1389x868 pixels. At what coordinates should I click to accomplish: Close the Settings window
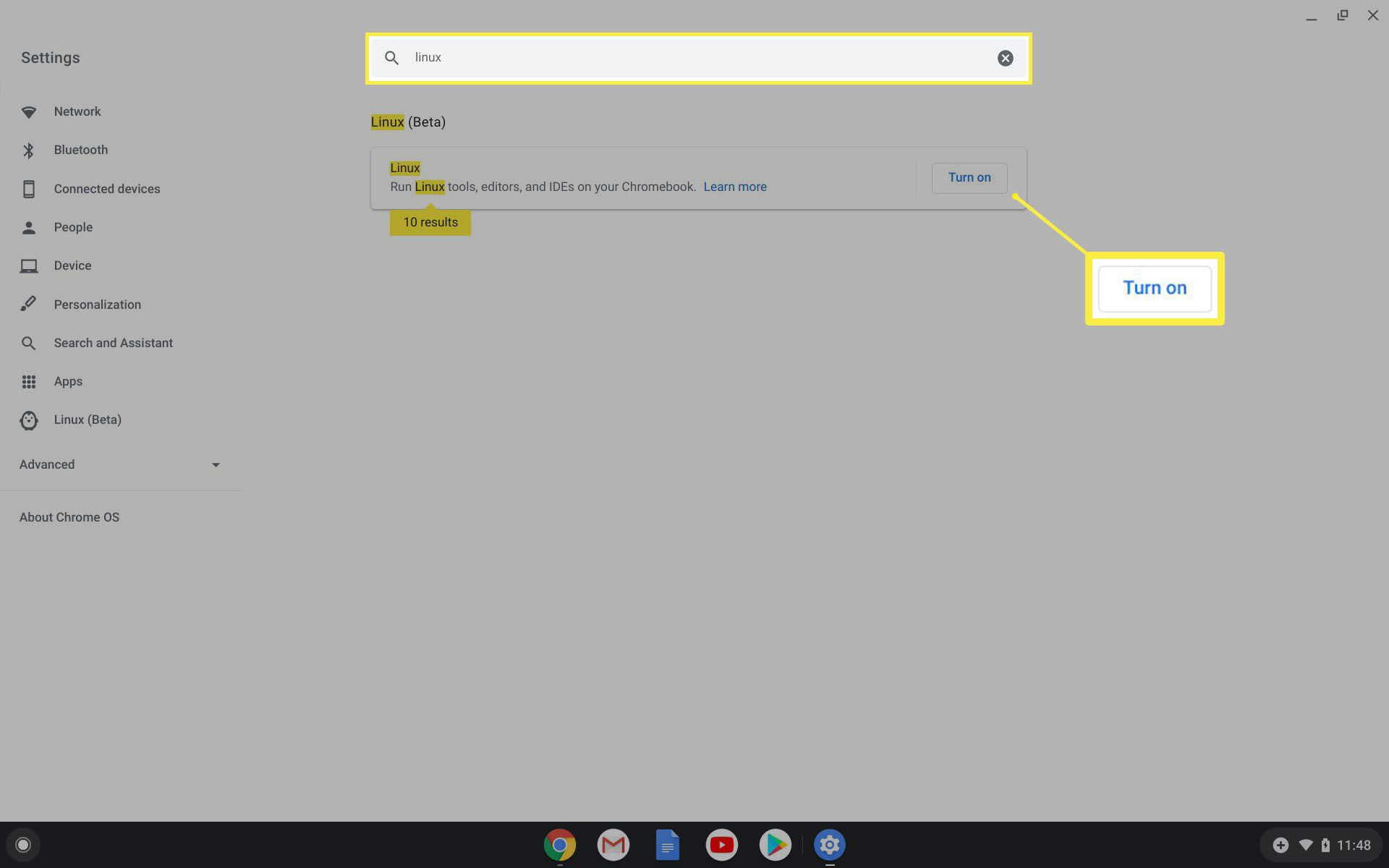[1372, 15]
